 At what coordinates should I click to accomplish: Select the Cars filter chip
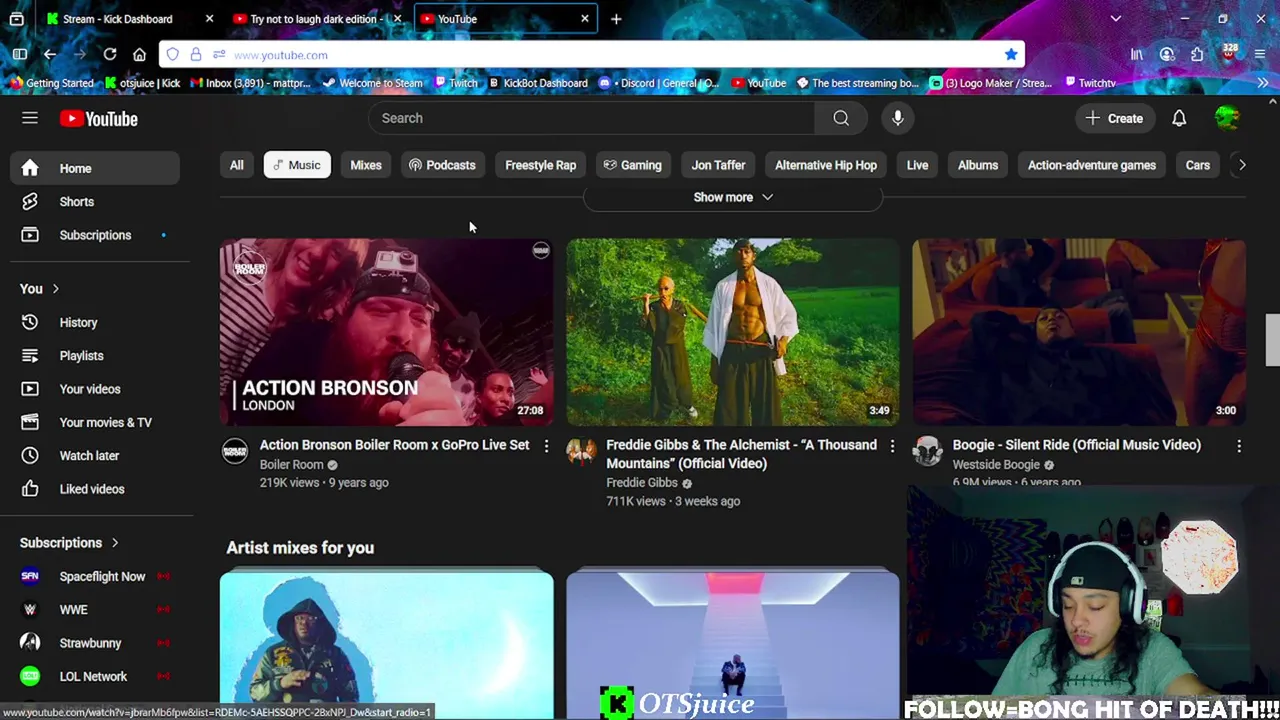pos(1197,165)
